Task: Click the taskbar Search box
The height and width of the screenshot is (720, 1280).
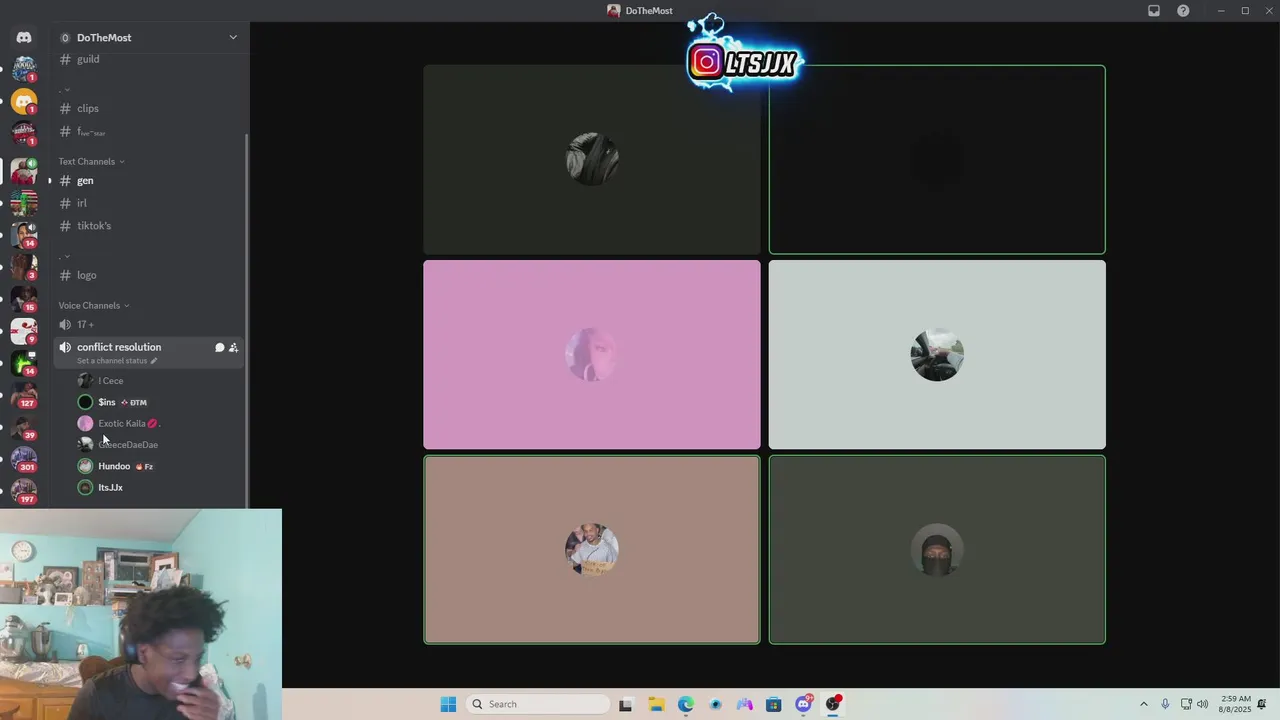Action: point(538,704)
